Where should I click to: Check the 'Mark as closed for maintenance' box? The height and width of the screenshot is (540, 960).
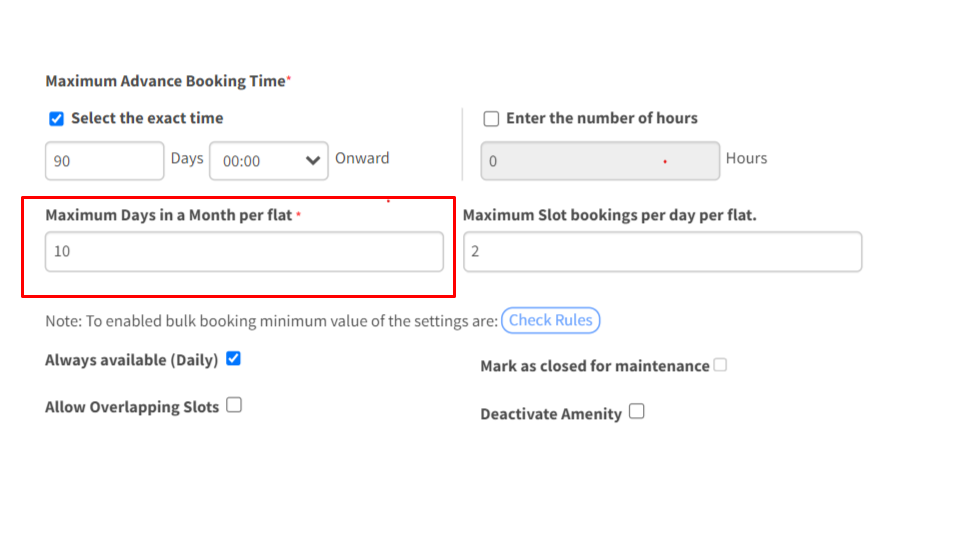(x=720, y=365)
